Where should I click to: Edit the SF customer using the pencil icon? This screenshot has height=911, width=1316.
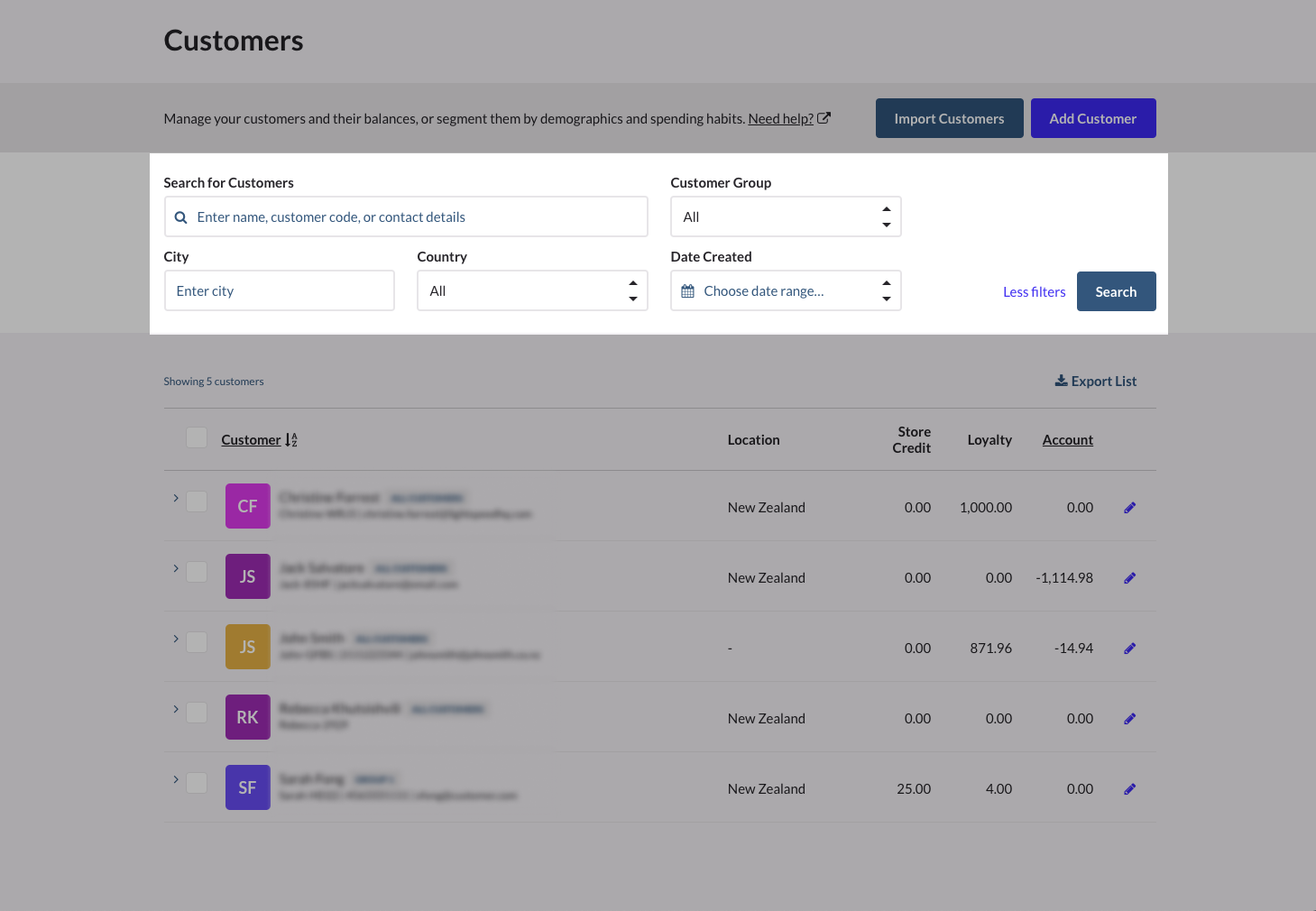(x=1129, y=789)
